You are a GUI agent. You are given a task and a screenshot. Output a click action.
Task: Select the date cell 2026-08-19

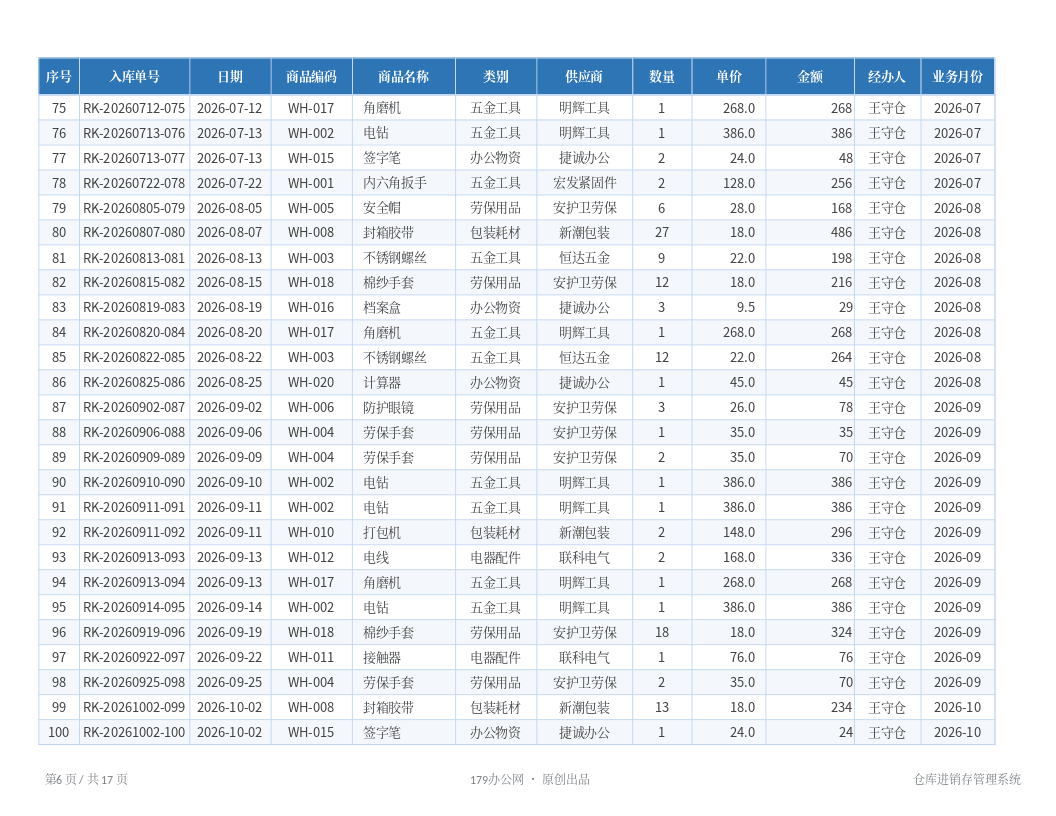click(x=230, y=308)
